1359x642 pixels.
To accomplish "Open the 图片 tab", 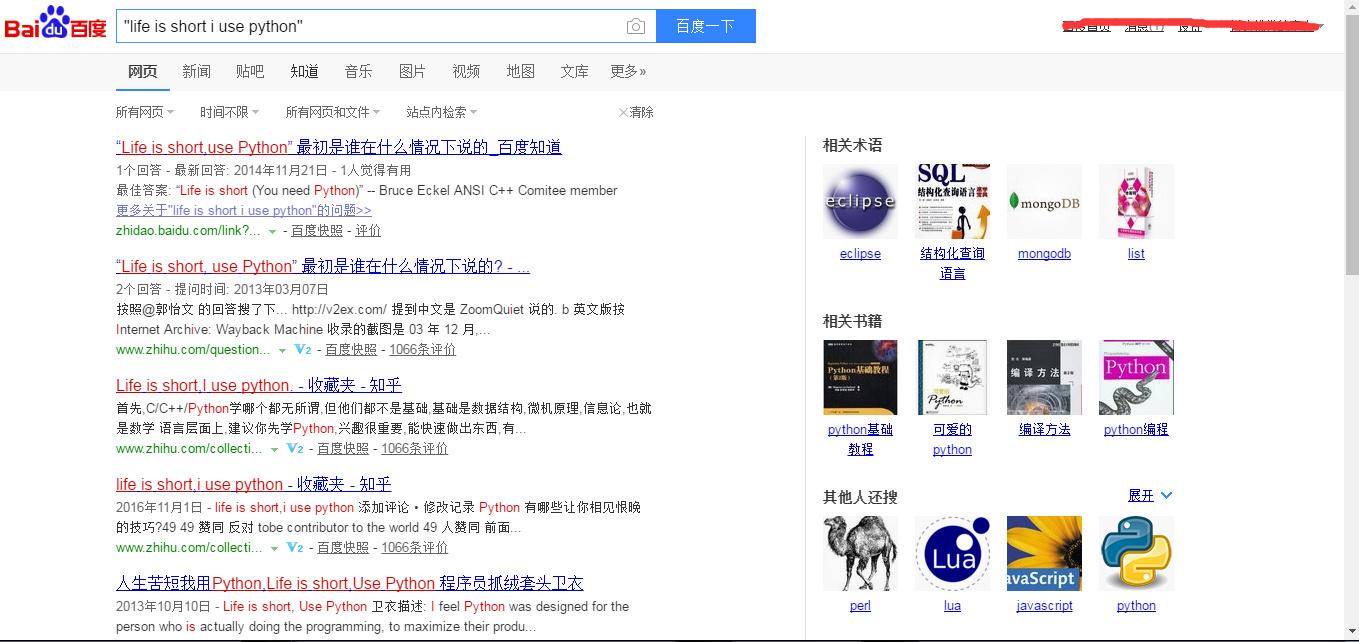I will point(412,71).
